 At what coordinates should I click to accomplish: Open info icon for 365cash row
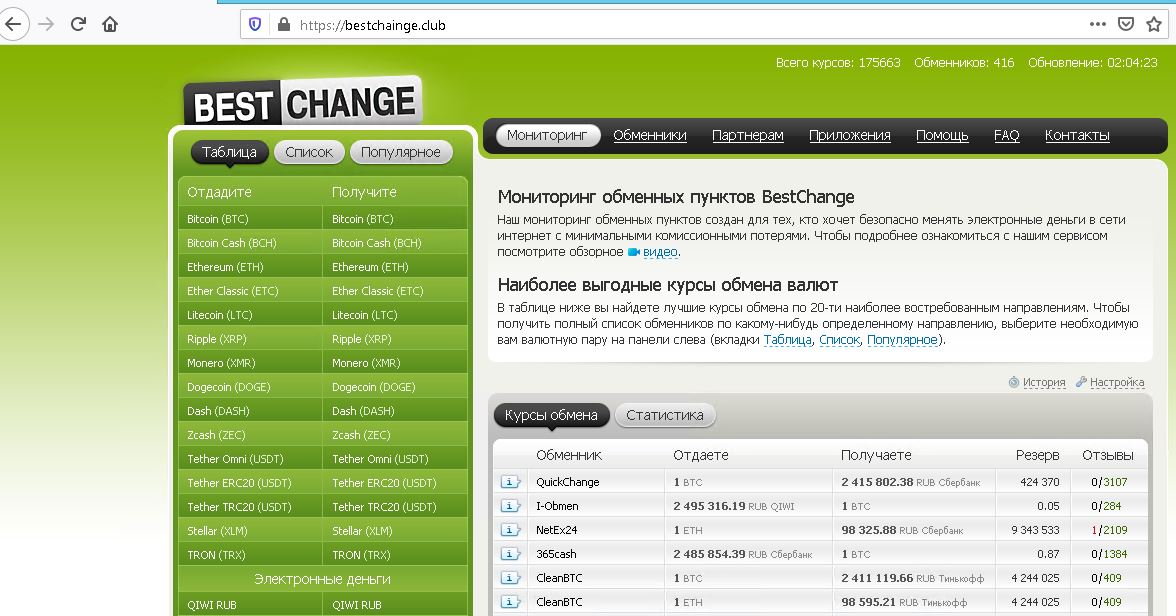pos(510,554)
